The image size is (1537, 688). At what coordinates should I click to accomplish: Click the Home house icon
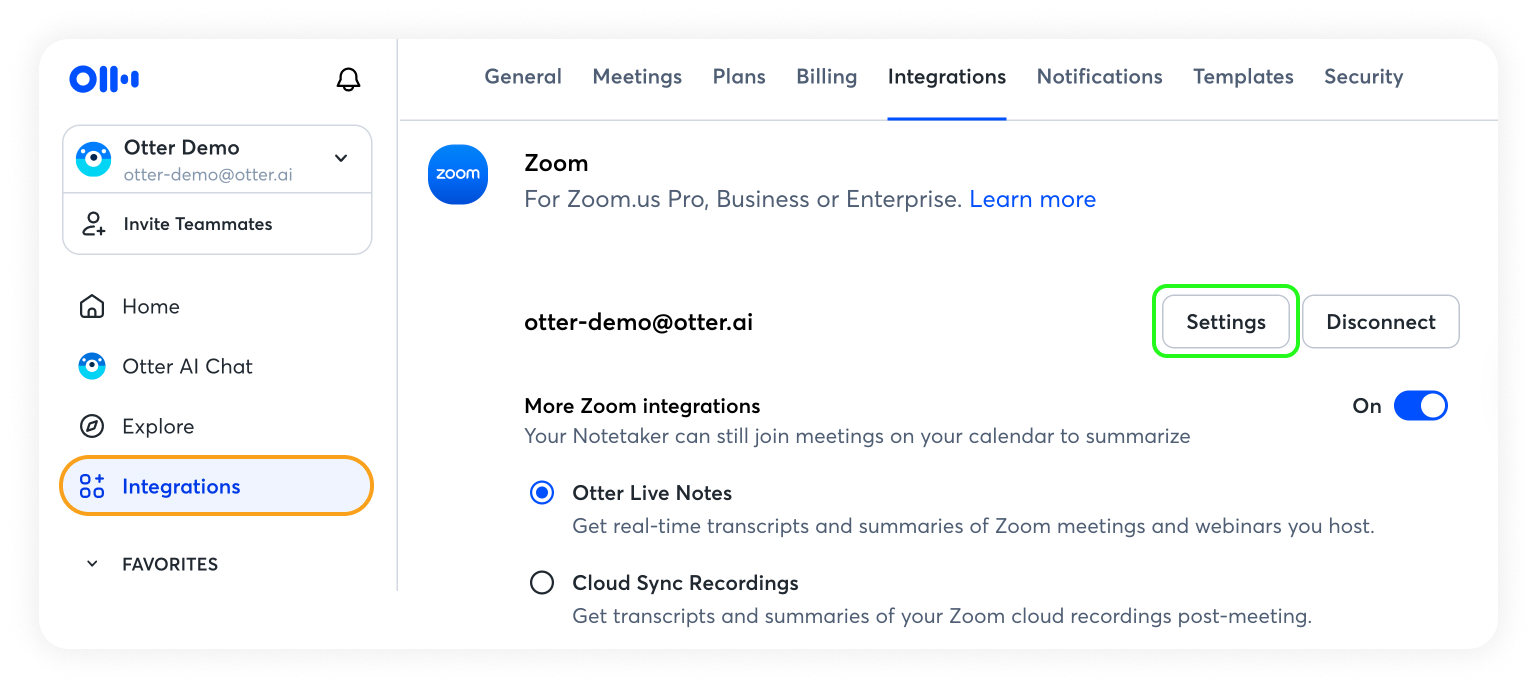(x=92, y=306)
